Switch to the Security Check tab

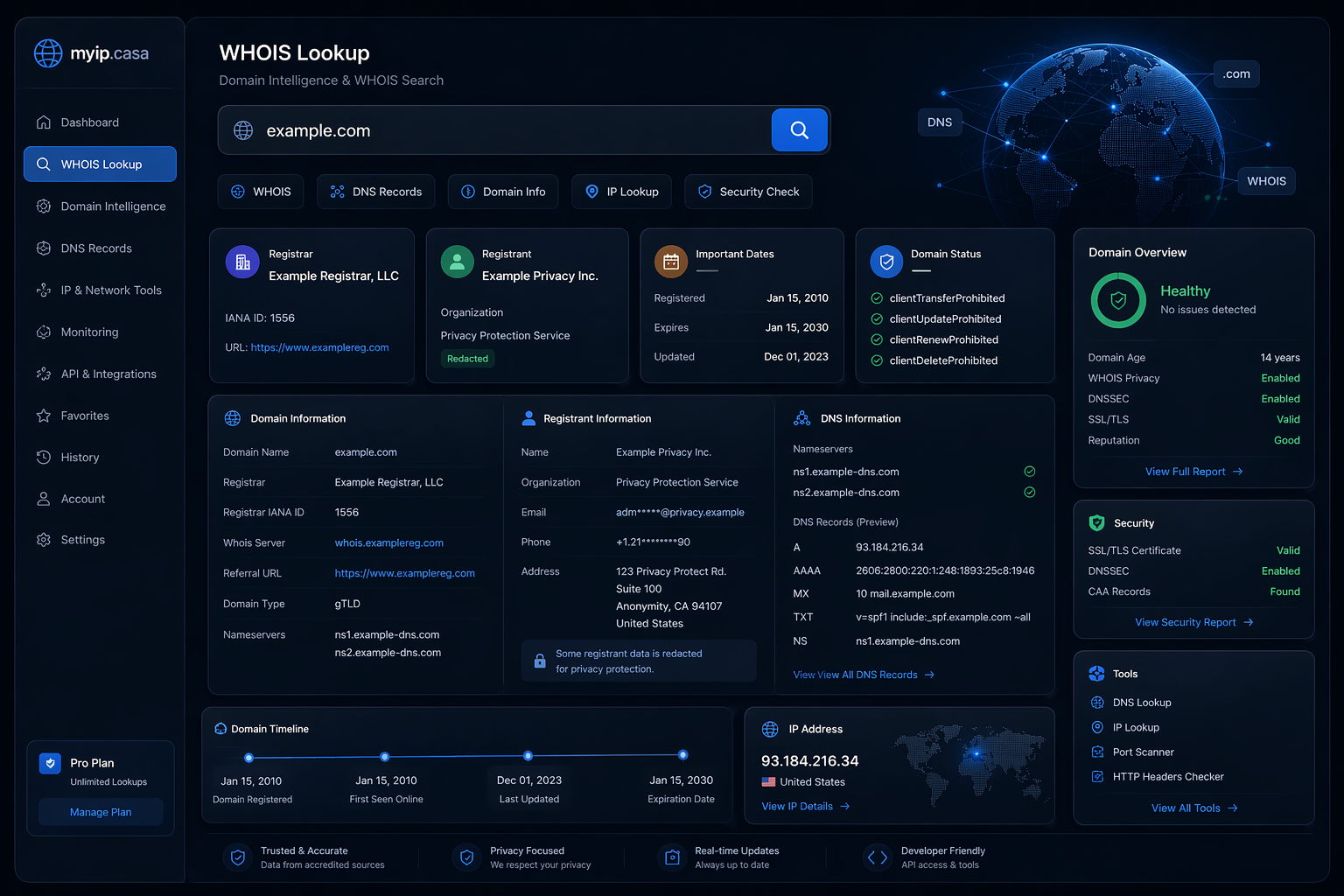tap(748, 192)
